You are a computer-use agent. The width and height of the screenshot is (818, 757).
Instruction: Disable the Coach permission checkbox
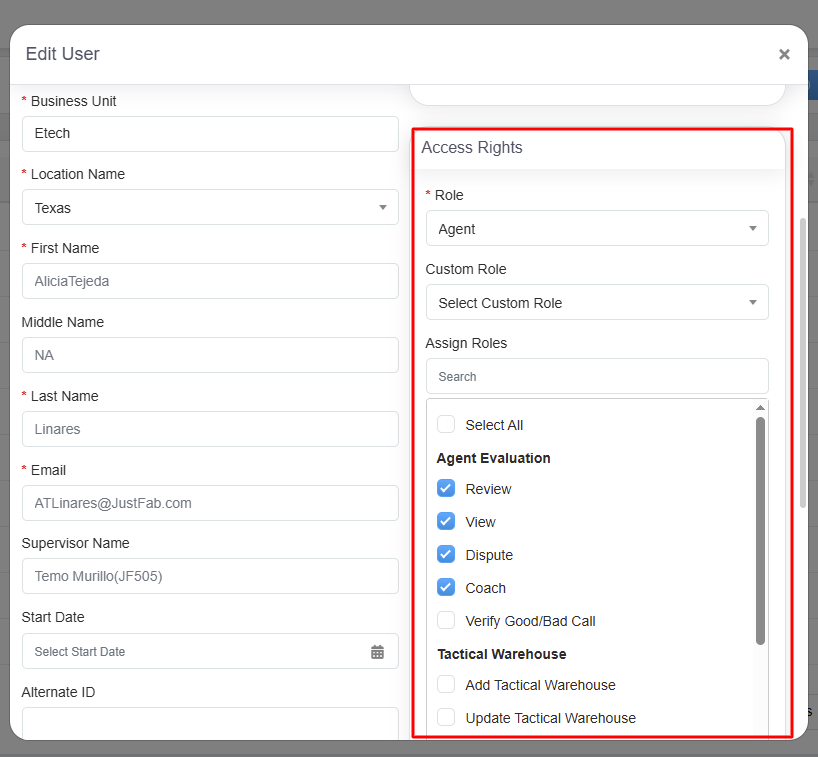point(446,588)
